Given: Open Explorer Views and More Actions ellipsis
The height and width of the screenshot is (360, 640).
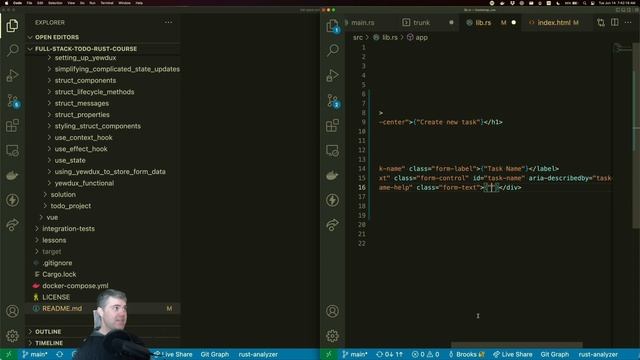Looking at the screenshot, I should point(168,22).
